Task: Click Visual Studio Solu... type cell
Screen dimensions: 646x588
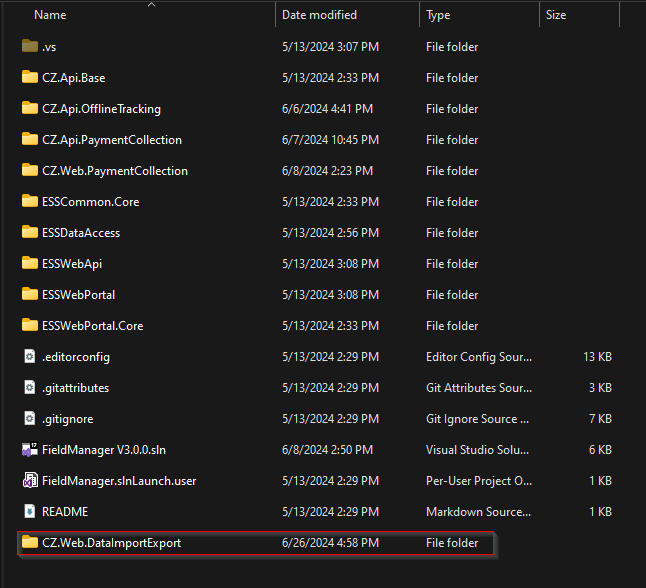Action: [477, 450]
